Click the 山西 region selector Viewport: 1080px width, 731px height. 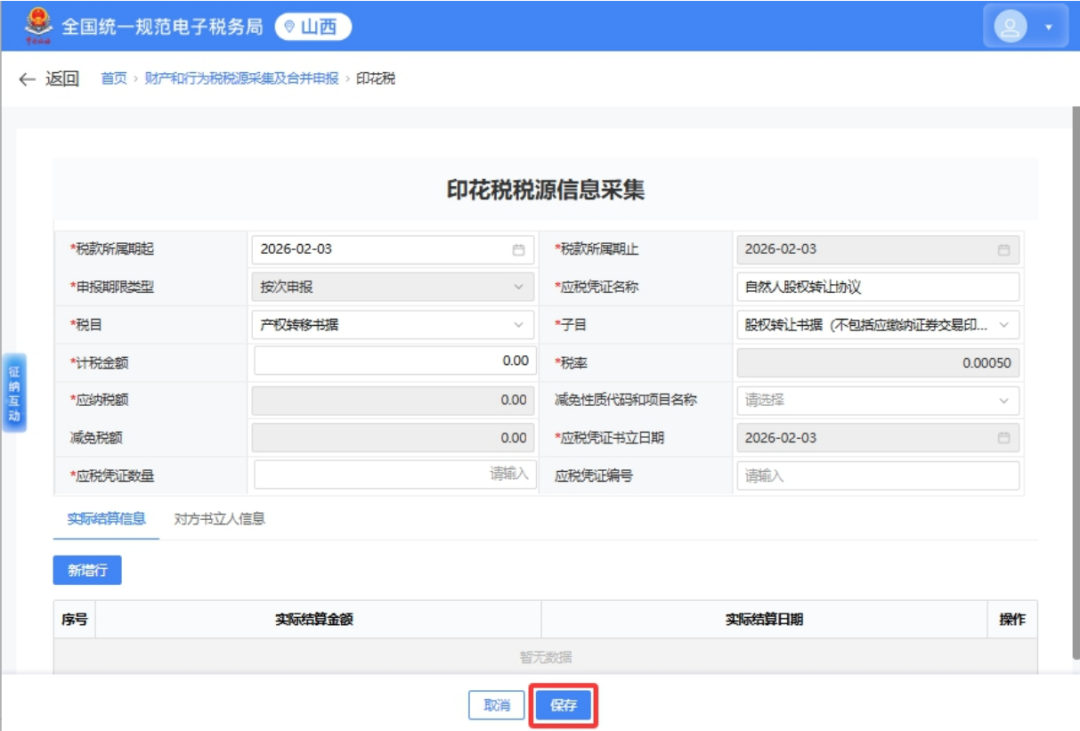coord(313,27)
